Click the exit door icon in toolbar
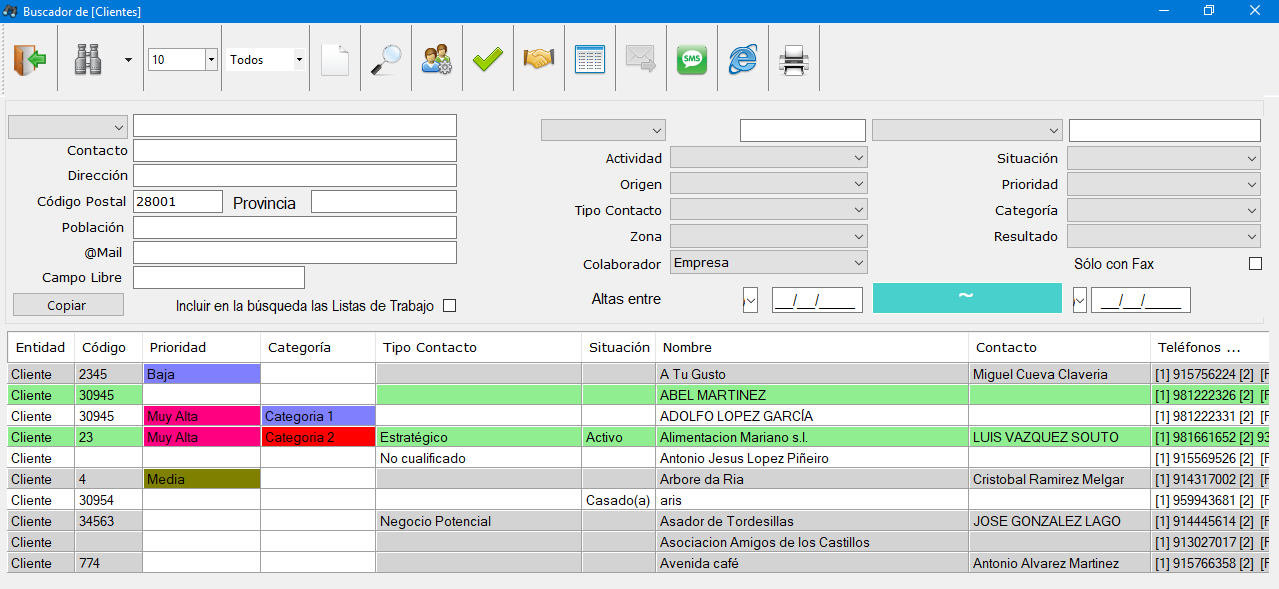1279x589 pixels. pos(30,60)
